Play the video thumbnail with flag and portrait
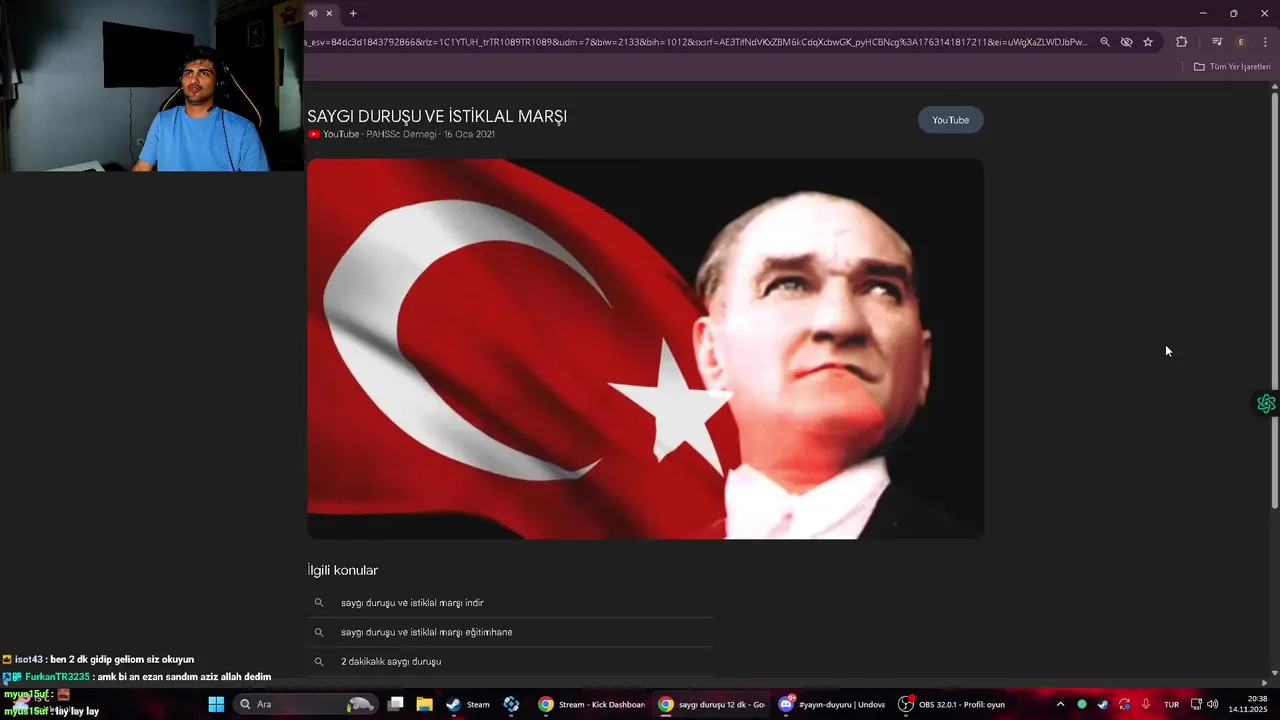The height and width of the screenshot is (720, 1280). click(x=645, y=349)
